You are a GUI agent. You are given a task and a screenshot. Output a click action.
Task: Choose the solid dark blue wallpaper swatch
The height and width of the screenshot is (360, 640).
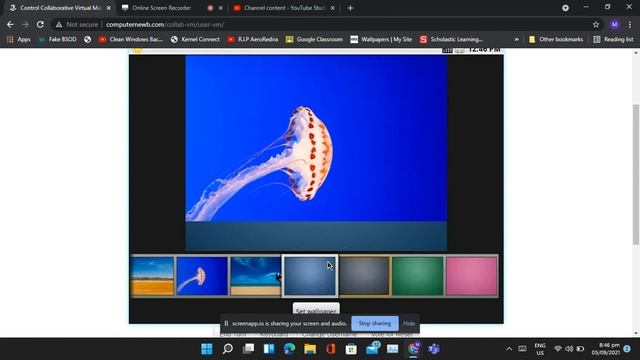click(310, 276)
